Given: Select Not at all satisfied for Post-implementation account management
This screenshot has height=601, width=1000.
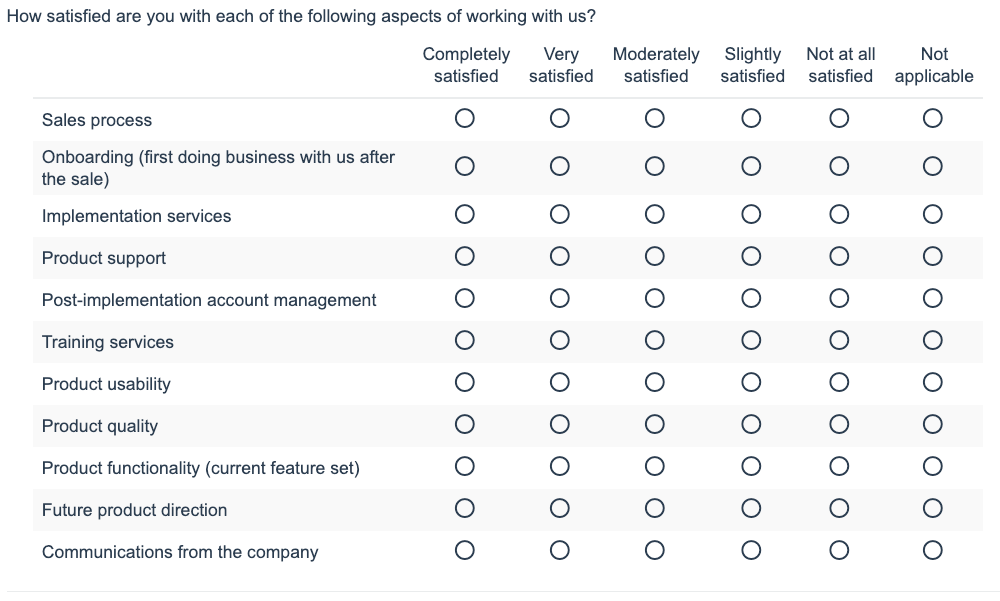Looking at the screenshot, I should pyautogui.click(x=839, y=299).
